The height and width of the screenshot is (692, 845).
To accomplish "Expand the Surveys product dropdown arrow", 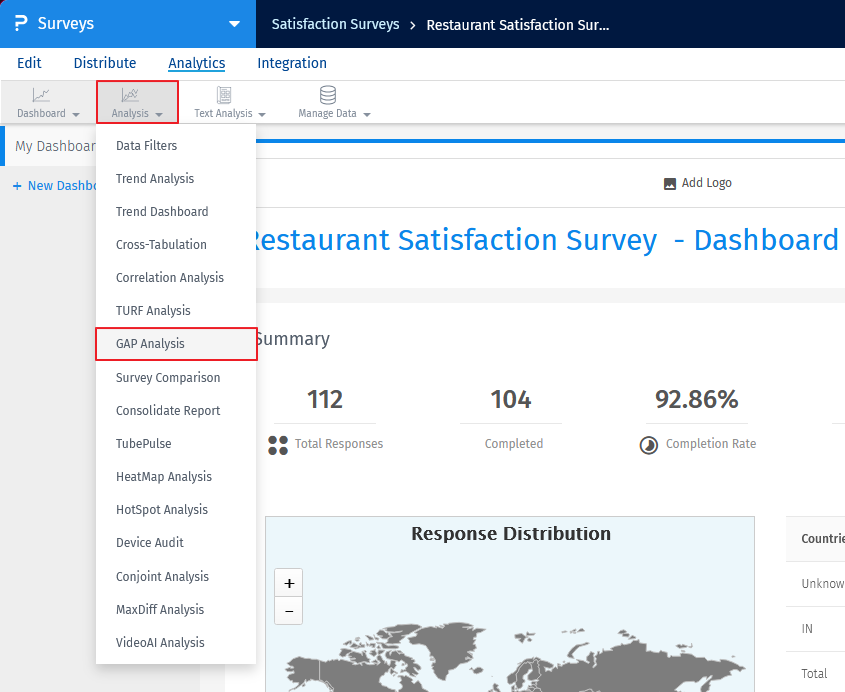I will click(234, 24).
